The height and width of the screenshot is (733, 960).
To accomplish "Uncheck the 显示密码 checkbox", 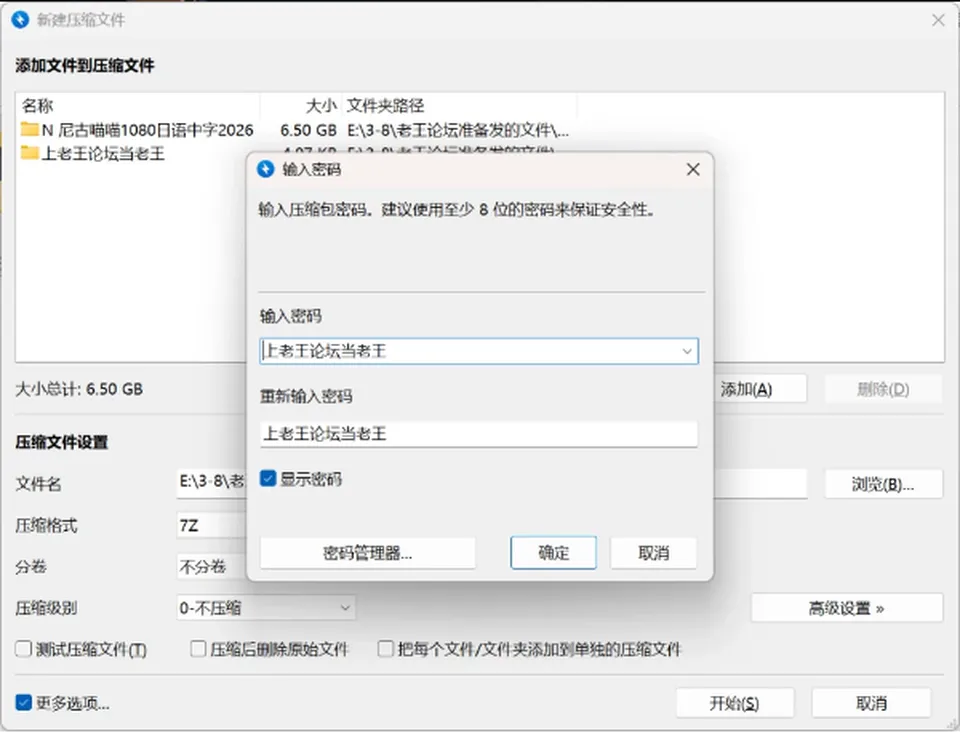I will 268,478.
